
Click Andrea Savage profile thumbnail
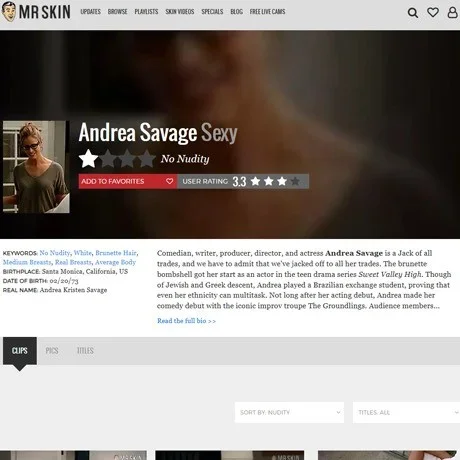(36, 167)
